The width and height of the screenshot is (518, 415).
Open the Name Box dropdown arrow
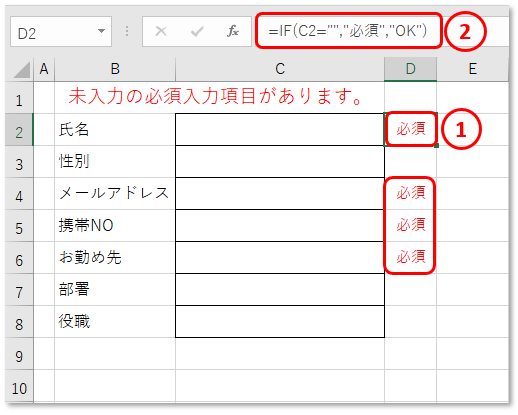pyautogui.click(x=101, y=31)
